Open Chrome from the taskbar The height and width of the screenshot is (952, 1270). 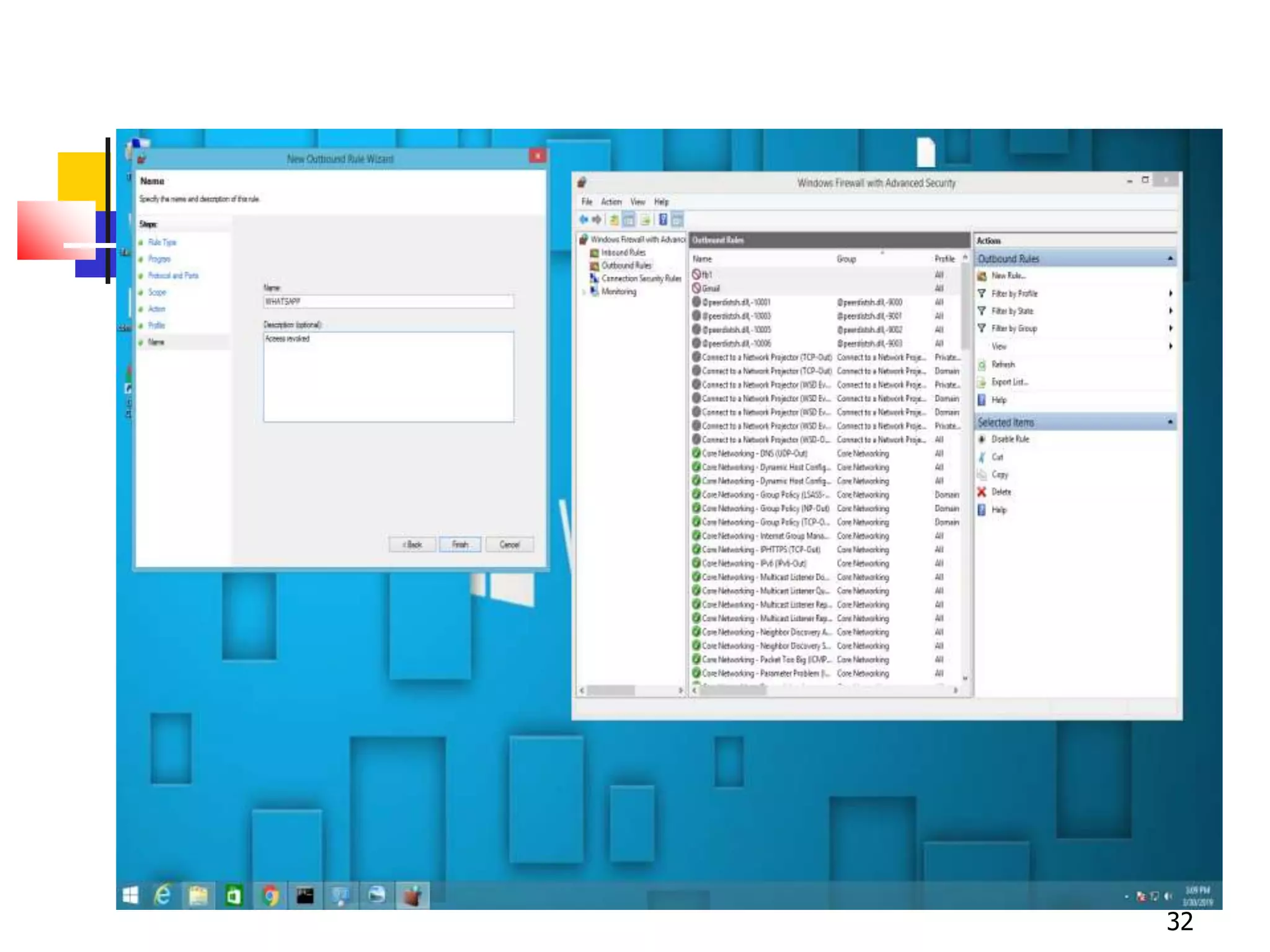pos(270,896)
